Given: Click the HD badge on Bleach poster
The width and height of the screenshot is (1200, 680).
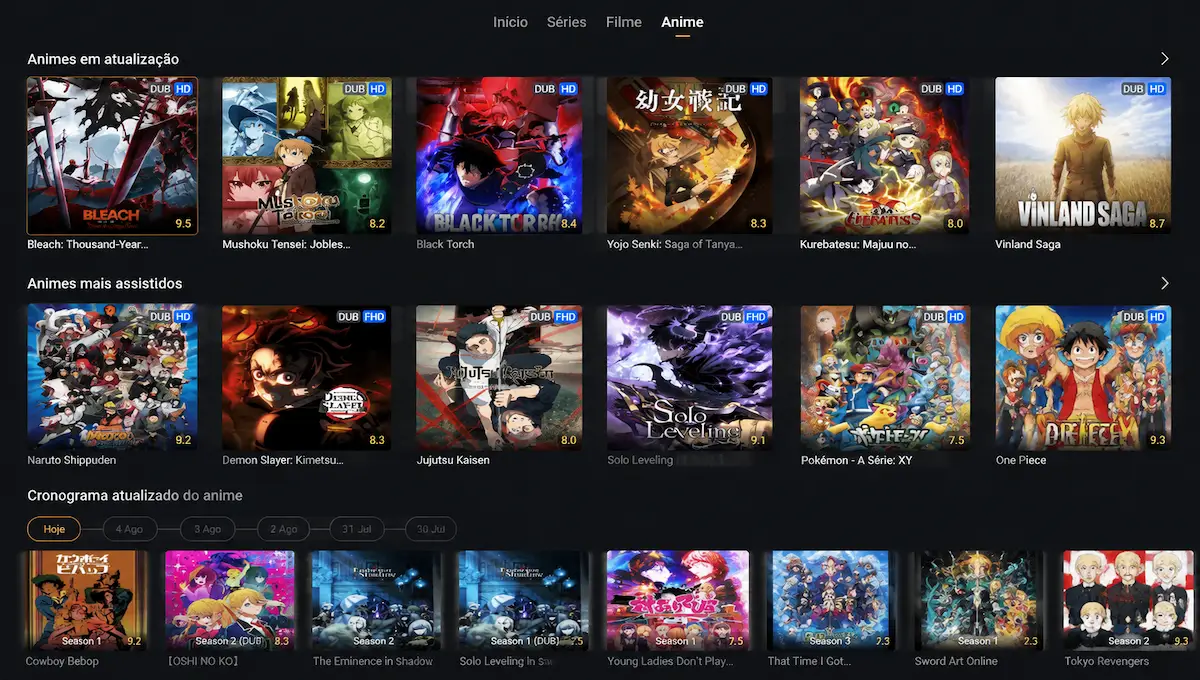Looking at the screenshot, I should [183, 89].
